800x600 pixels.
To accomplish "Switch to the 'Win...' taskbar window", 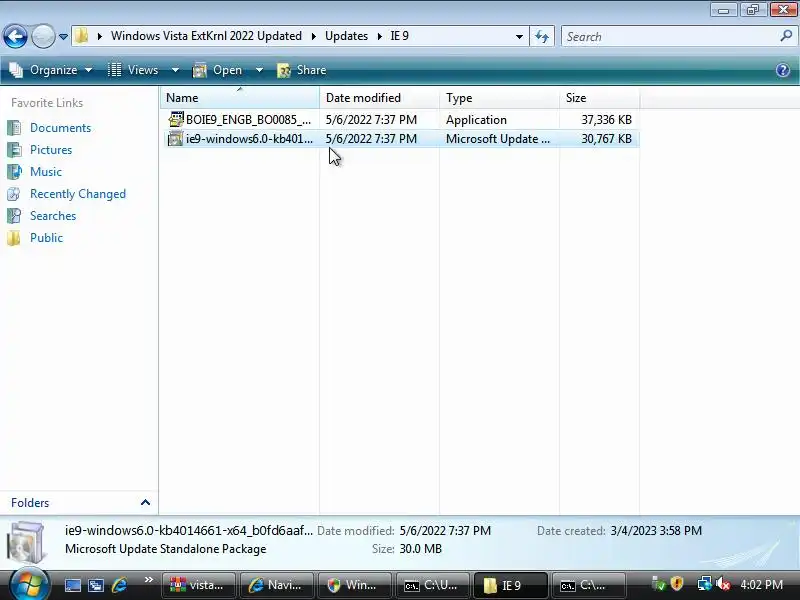I will (x=354, y=585).
